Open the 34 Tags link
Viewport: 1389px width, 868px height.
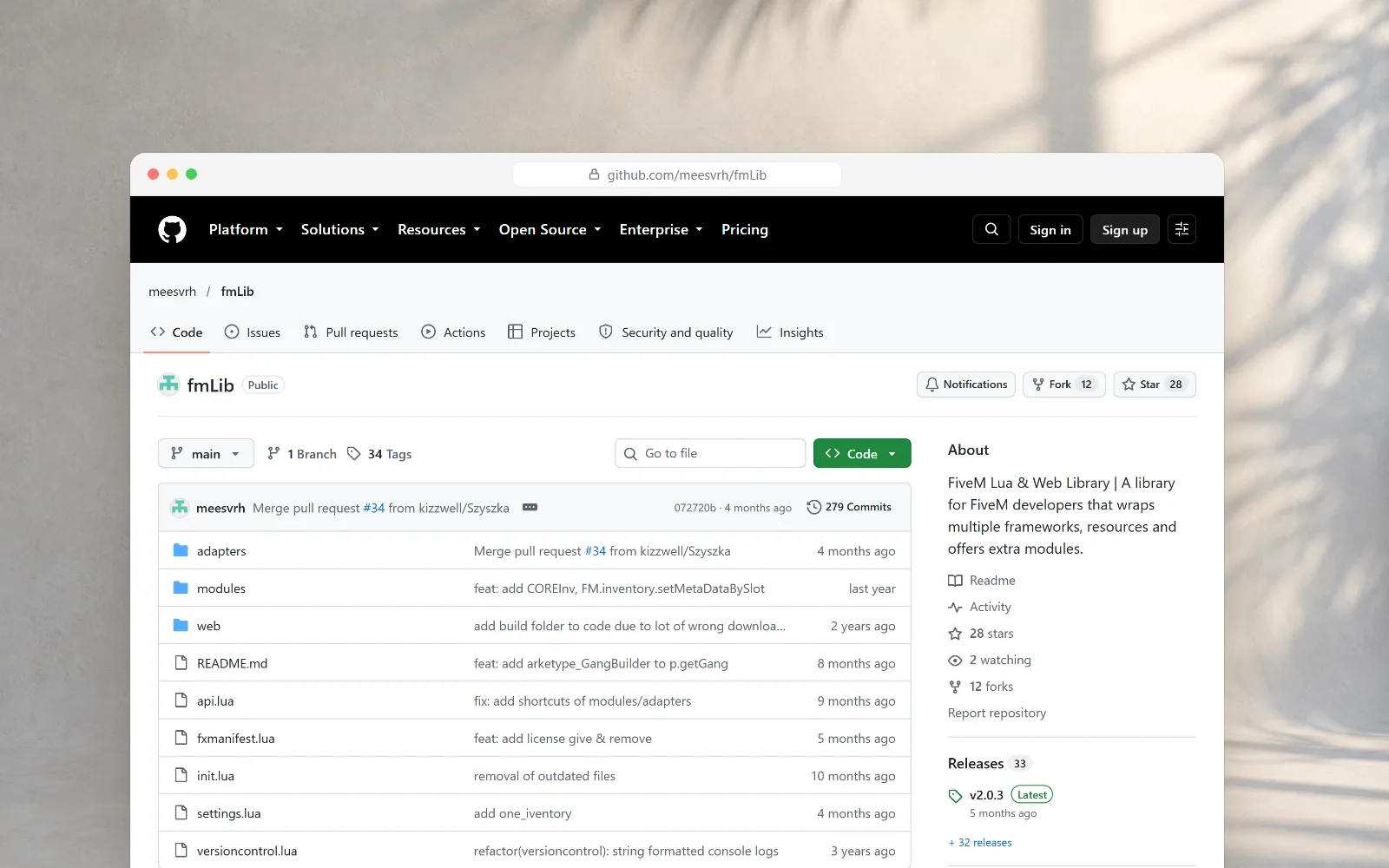[379, 453]
